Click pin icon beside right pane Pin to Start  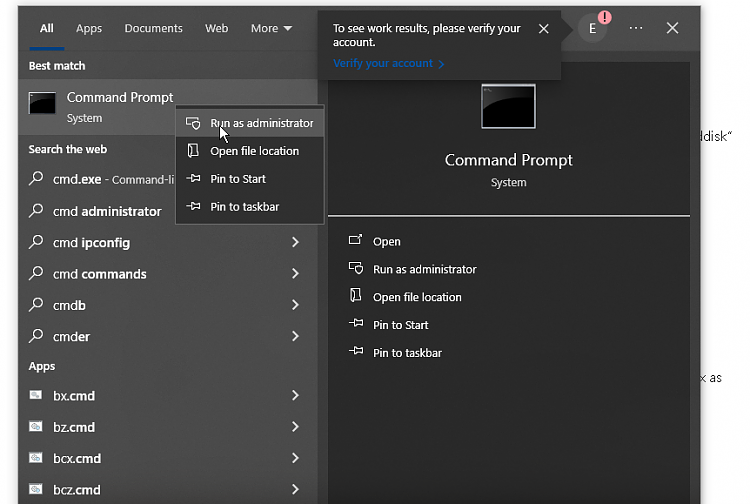(x=356, y=324)
